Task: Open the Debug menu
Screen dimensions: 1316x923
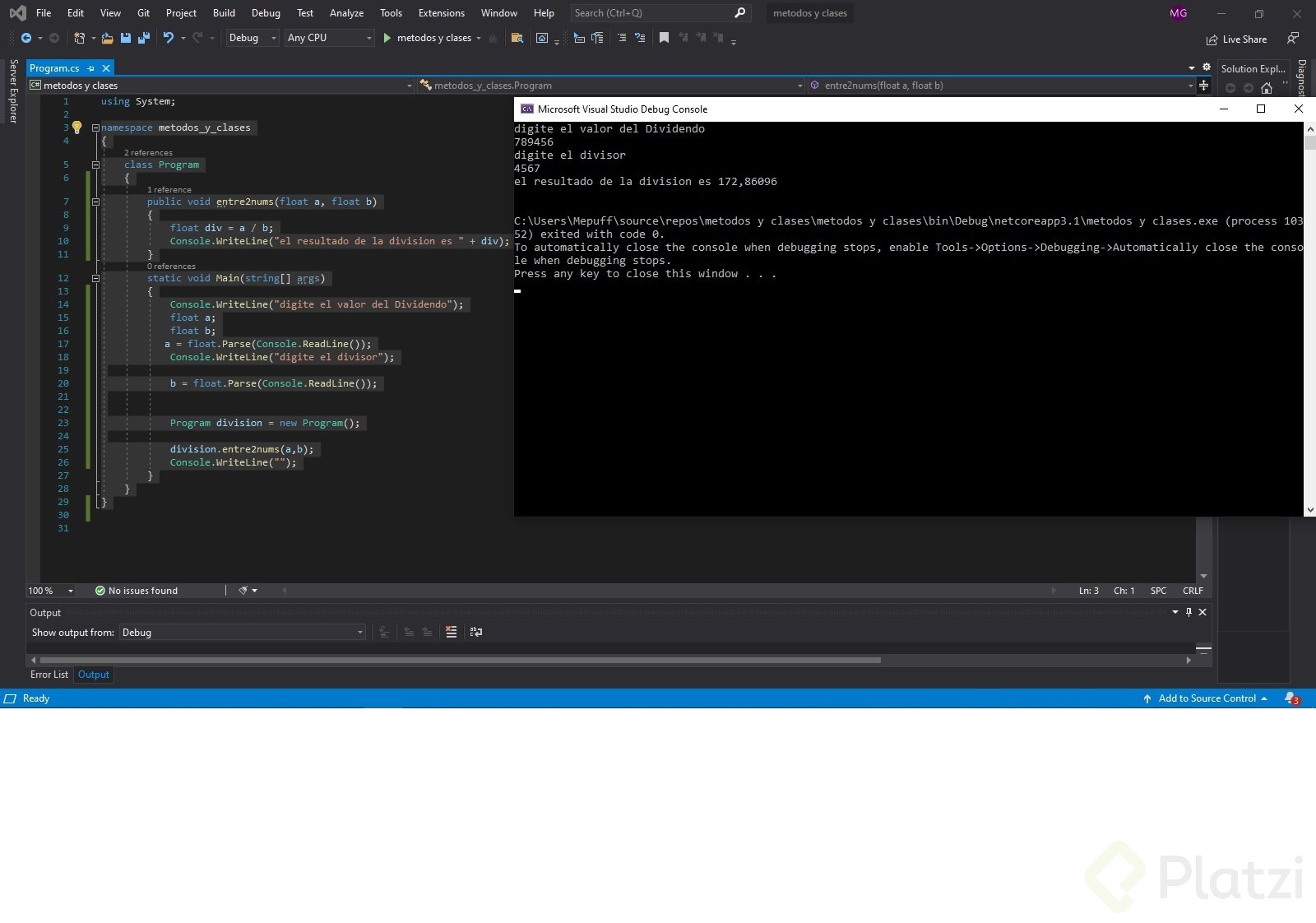Action: tap(266, 13)
